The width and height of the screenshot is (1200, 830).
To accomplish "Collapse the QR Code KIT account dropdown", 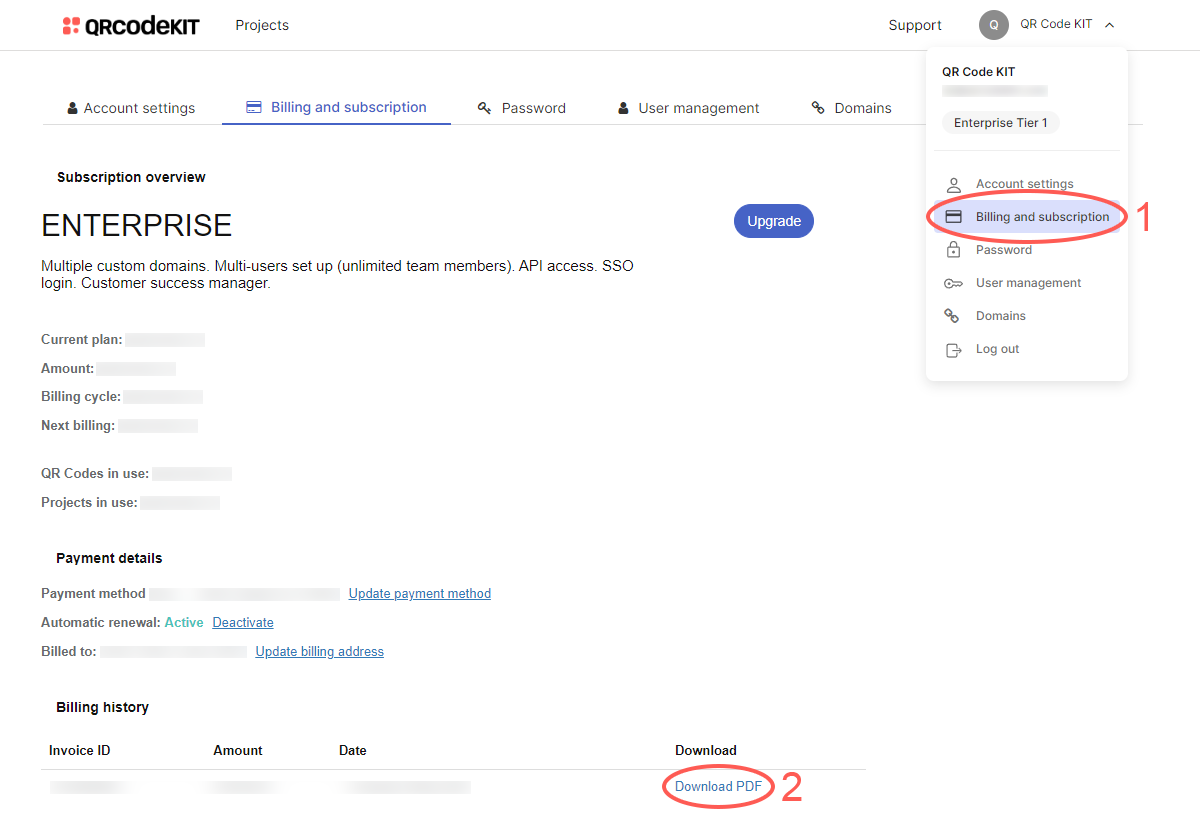I will (1109, 23).
